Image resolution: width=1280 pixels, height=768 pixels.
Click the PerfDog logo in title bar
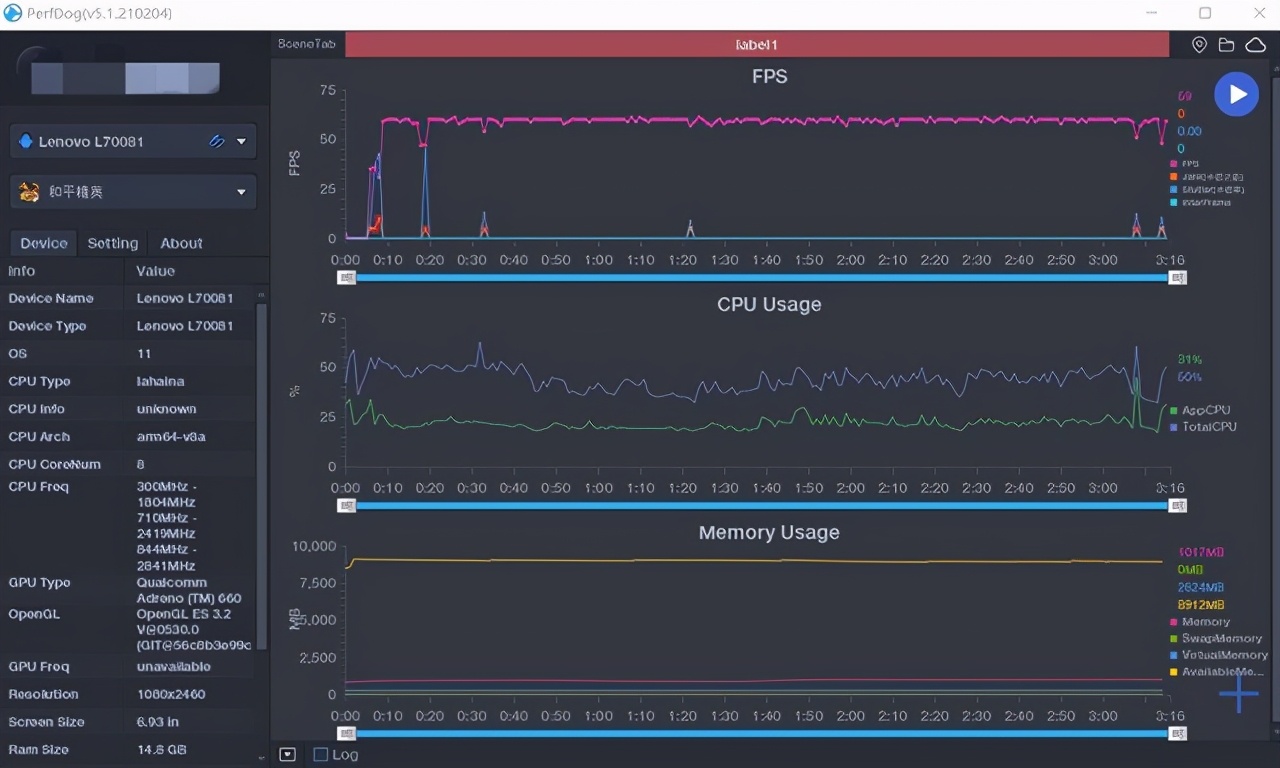[x=13, y=13]
